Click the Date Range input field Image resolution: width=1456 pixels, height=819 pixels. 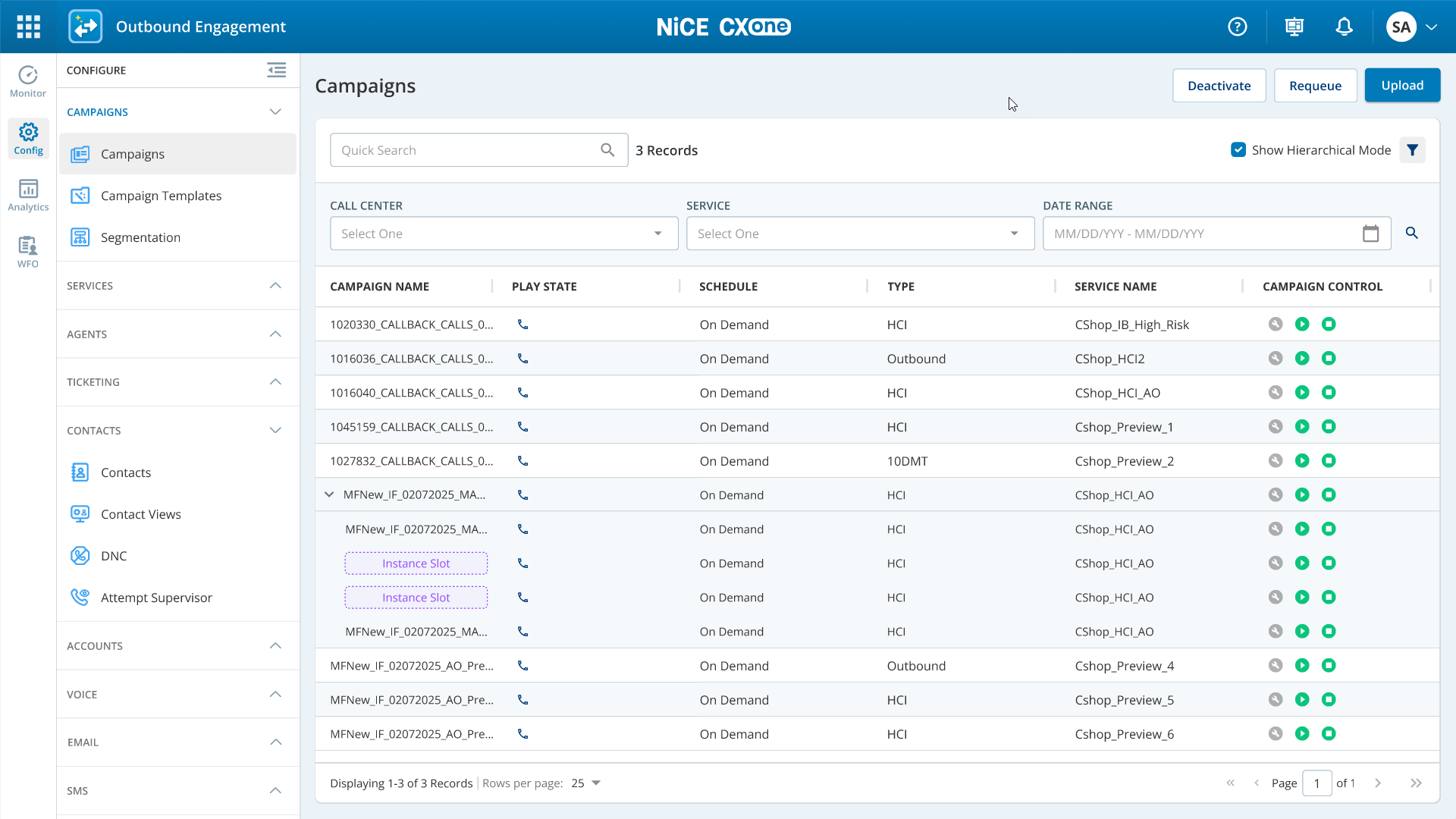tap(1216, 234)
